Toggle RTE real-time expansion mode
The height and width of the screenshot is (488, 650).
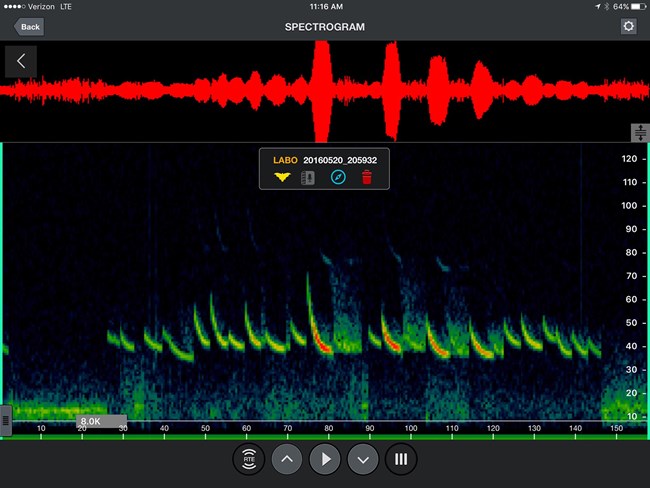pyautogui.click(x=248, y=460)
